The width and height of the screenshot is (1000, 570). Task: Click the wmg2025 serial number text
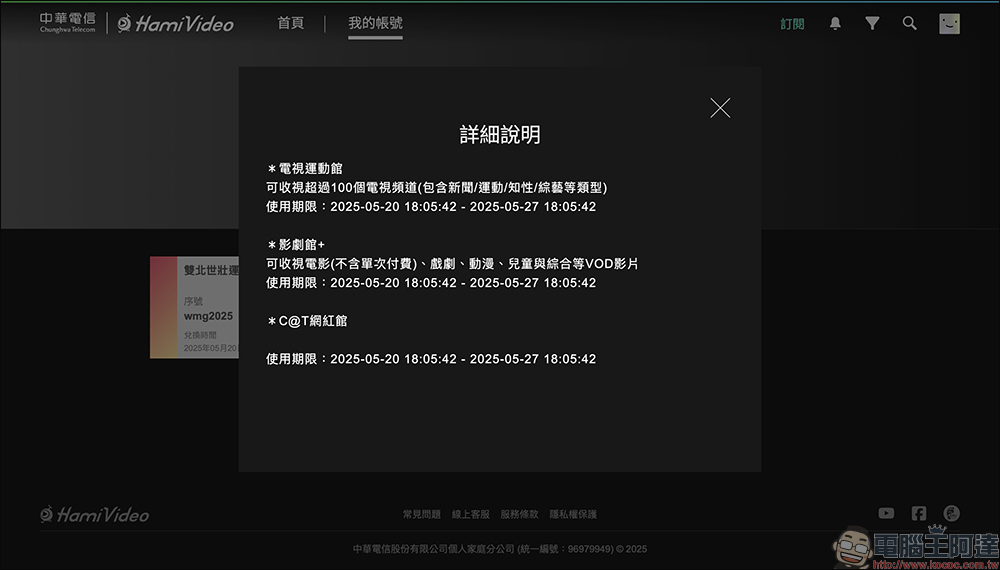[209, 316]
